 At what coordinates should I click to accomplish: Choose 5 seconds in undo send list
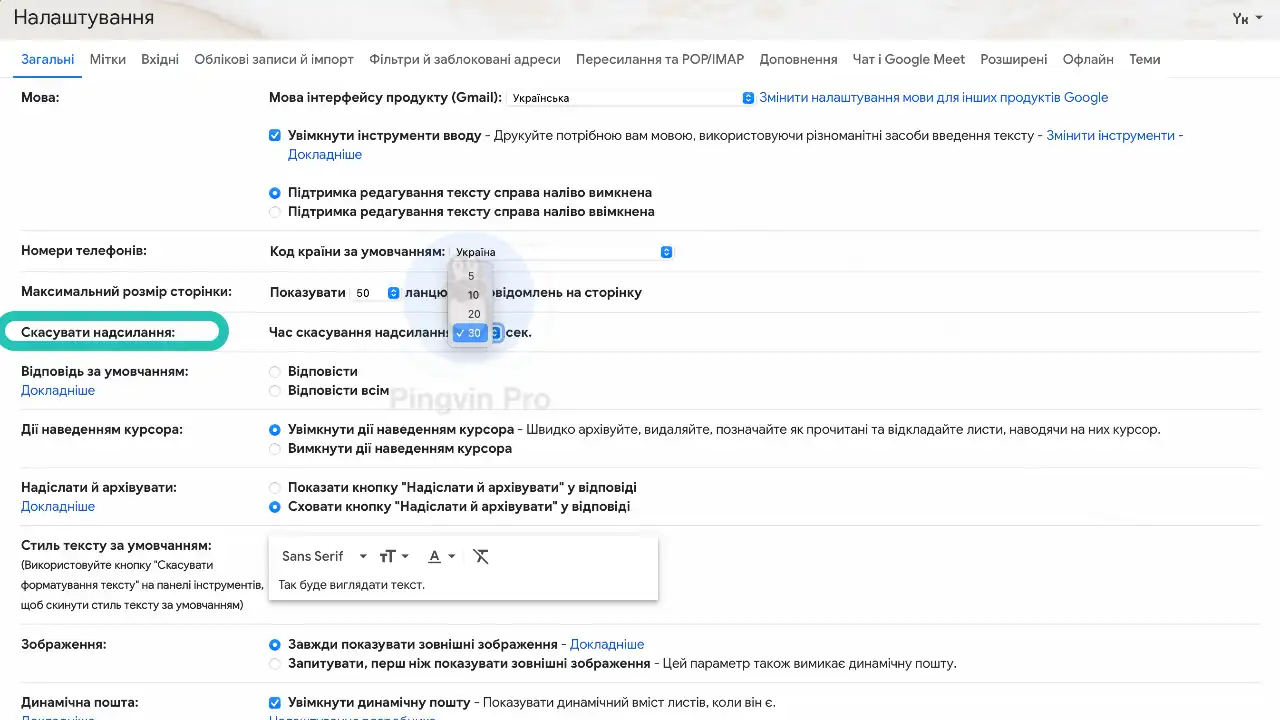click(471, 276)
